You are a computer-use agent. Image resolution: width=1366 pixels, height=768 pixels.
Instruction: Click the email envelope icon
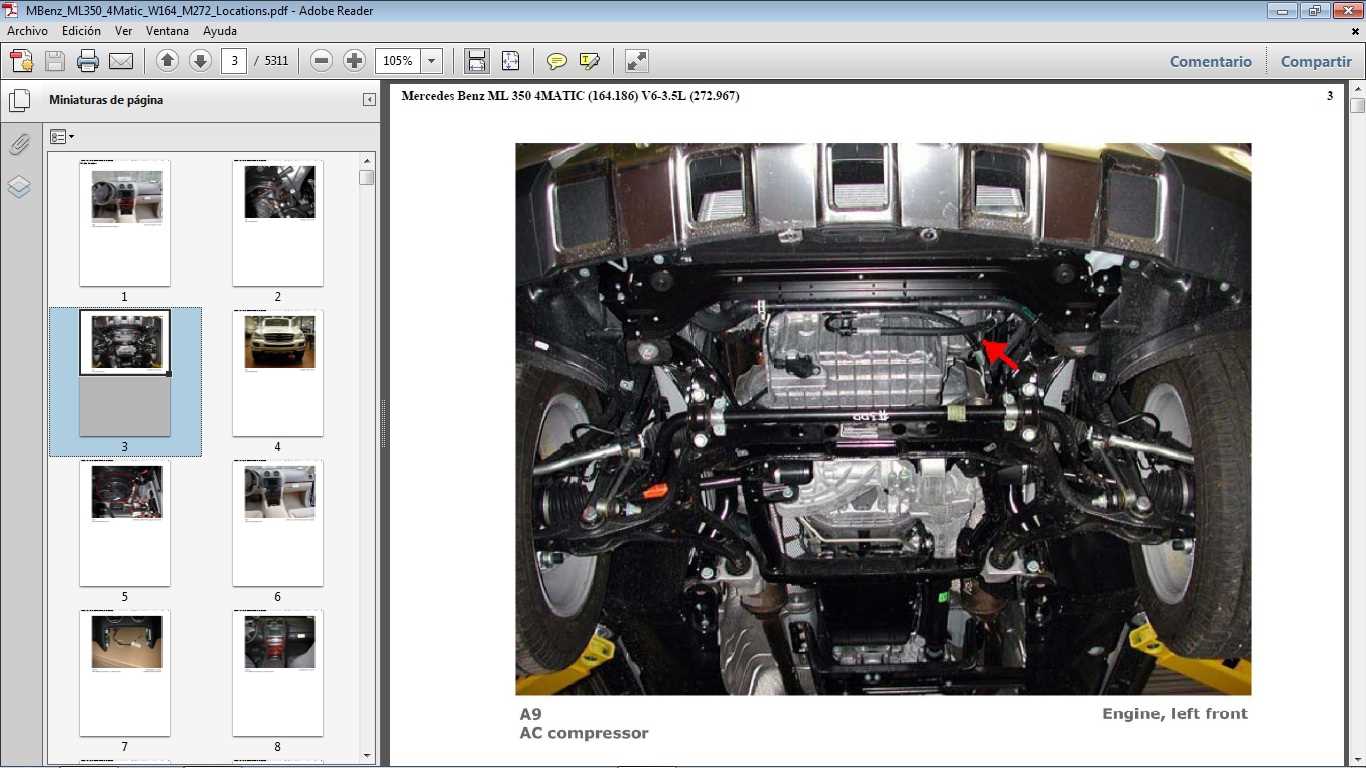[121, 61]
